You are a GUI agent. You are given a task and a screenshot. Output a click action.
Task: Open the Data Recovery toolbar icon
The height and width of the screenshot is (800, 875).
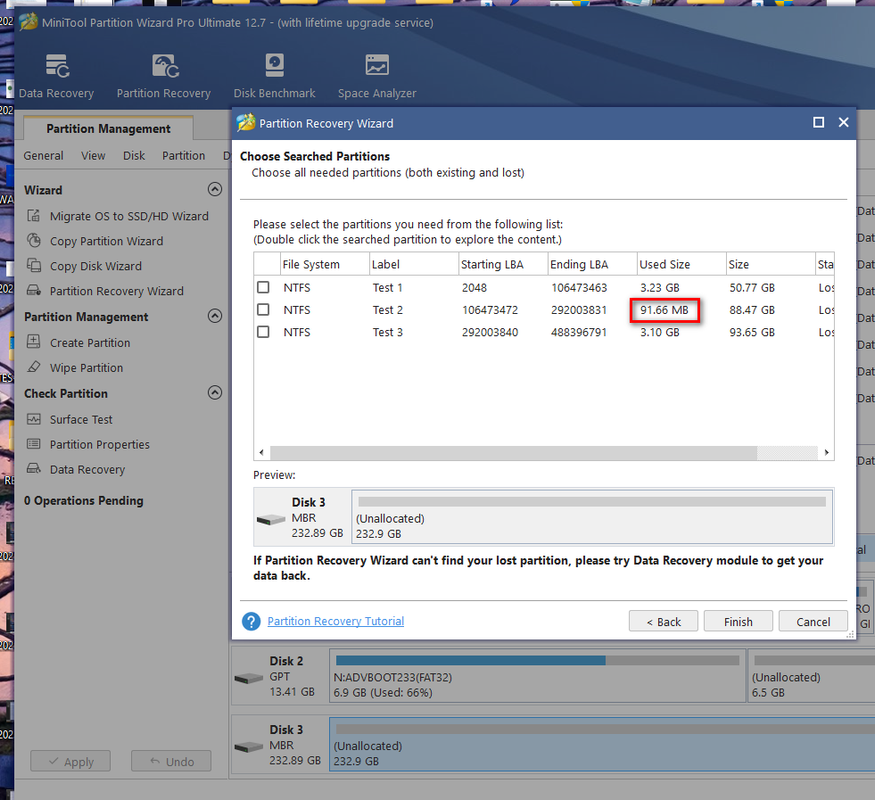[57, 66]
